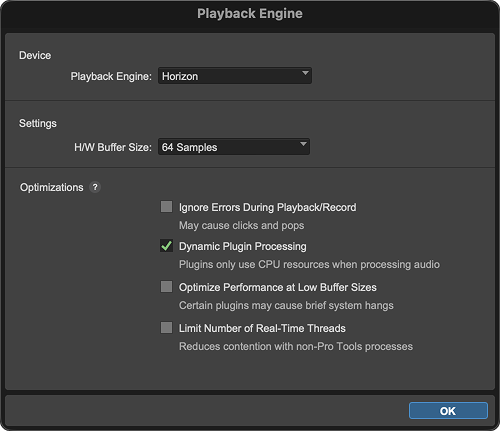
Task: Click the 64 Samples buffer value
Action: tap(189, 147)
